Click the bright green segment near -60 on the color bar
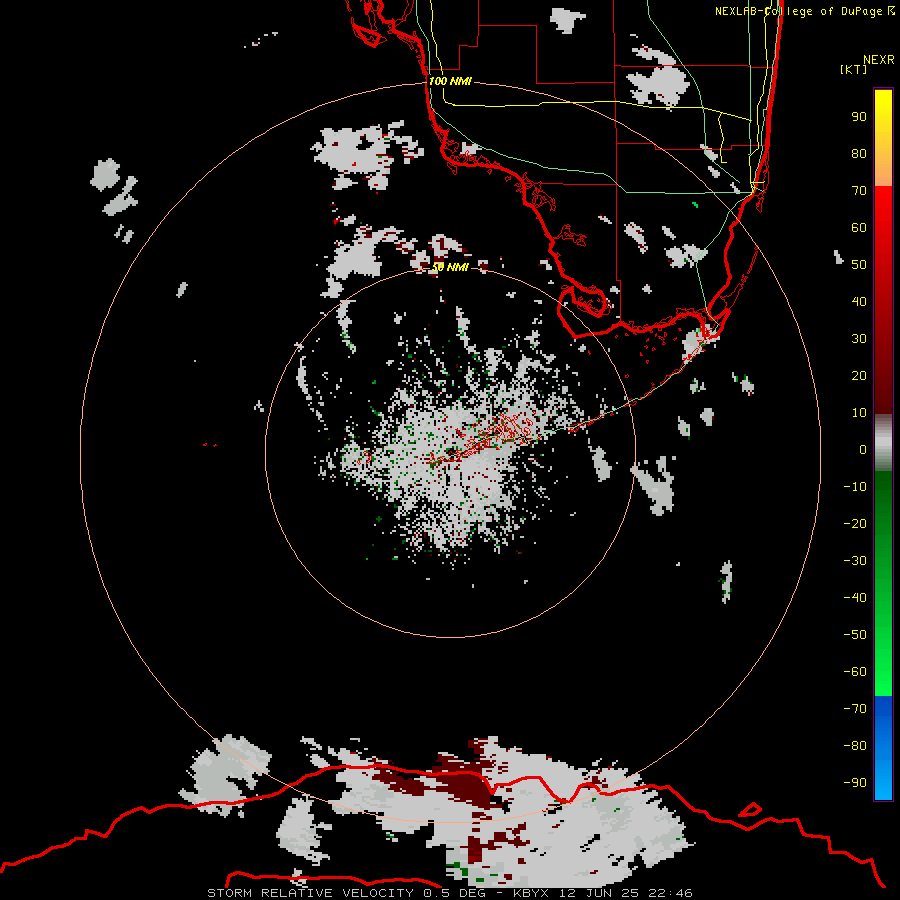Screen dimensions: 900x900 coord(883,672)
